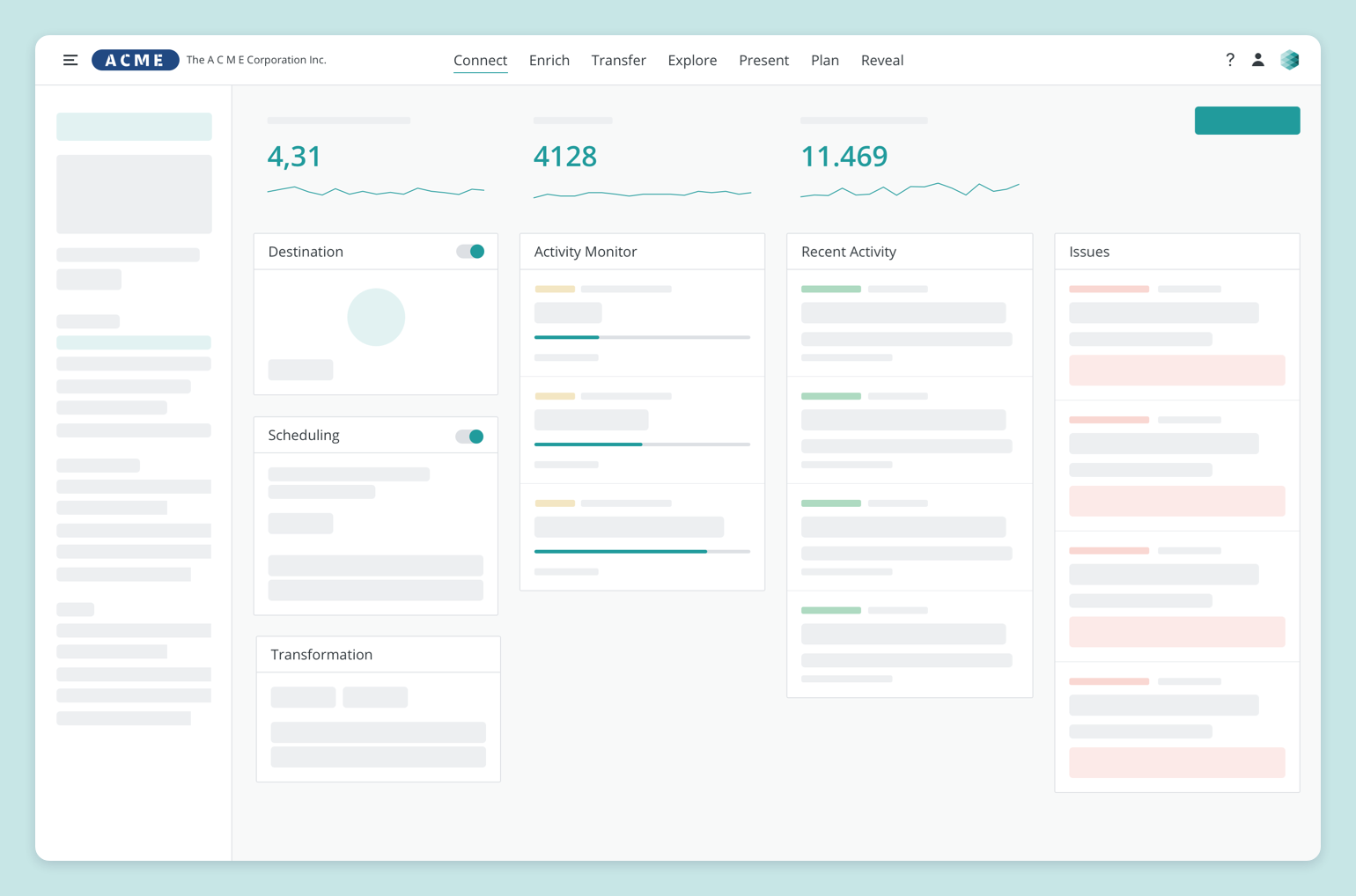Open the help question mark icon

1230,60
